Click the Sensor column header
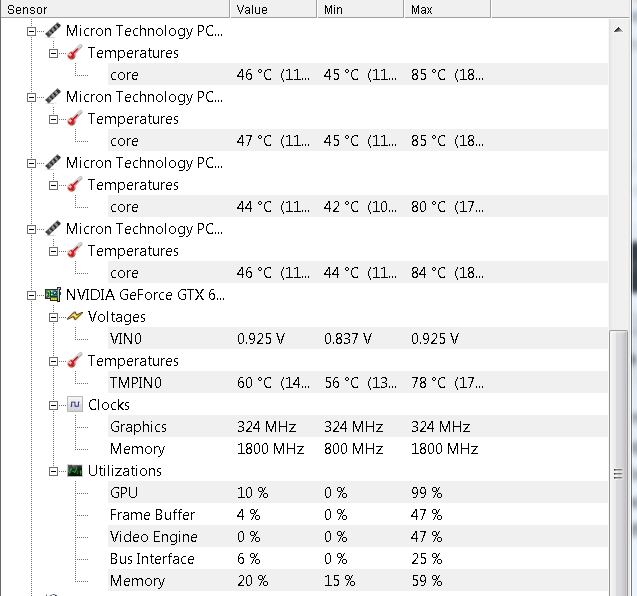This screenshot has width=637, height=596. coord(115,9)
